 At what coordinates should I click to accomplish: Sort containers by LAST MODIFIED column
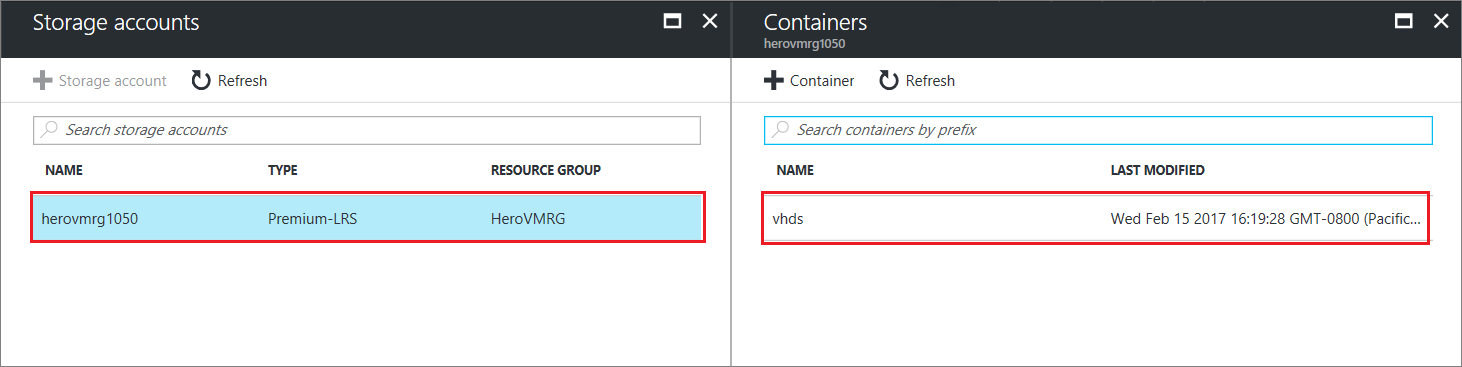point(1158,170)
